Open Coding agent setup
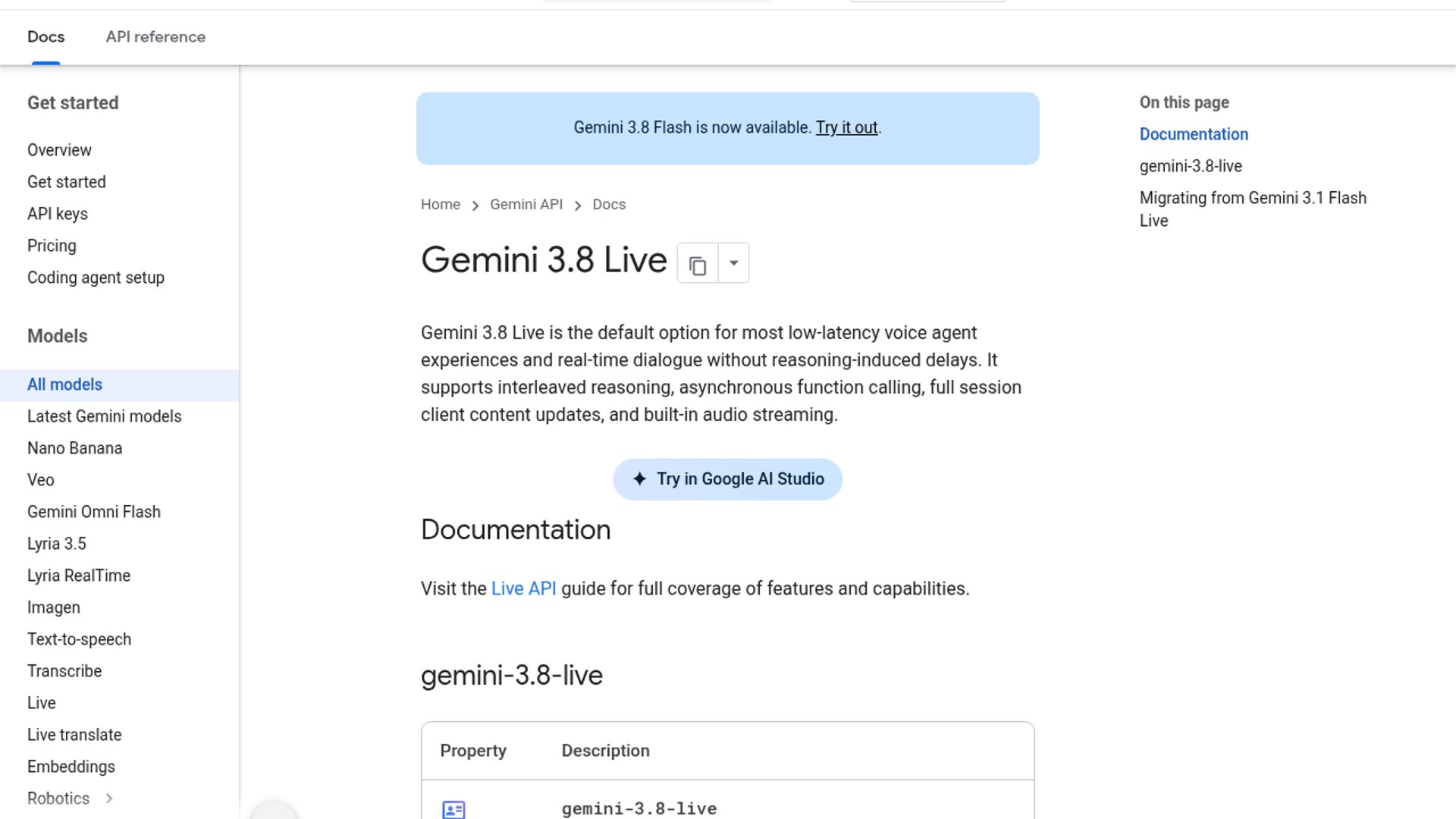Image resolution: width=1456 pixels, height=819 pixels. [96, 278]
